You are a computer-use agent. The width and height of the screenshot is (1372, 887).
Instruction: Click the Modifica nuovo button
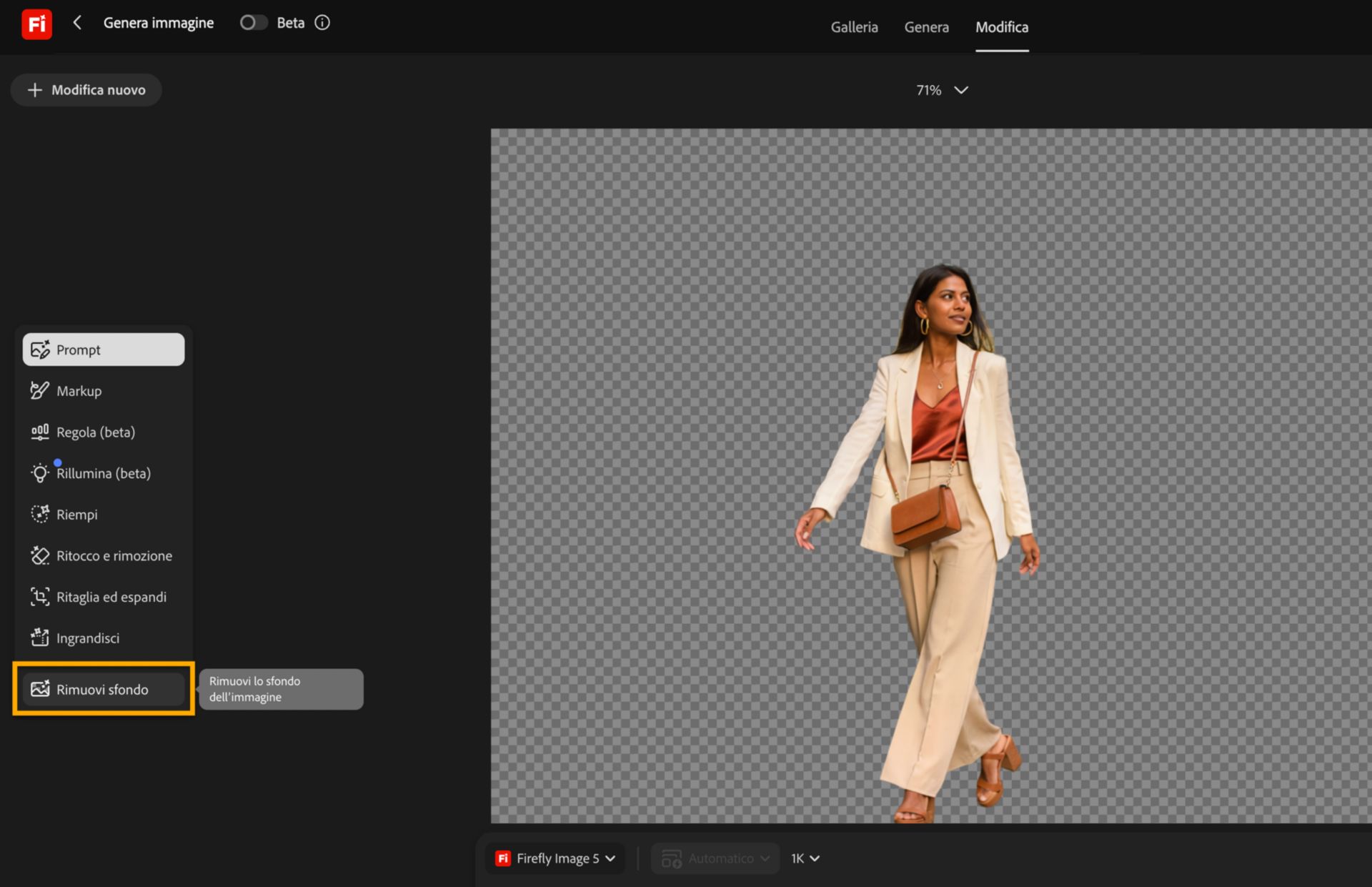[86, 90]
